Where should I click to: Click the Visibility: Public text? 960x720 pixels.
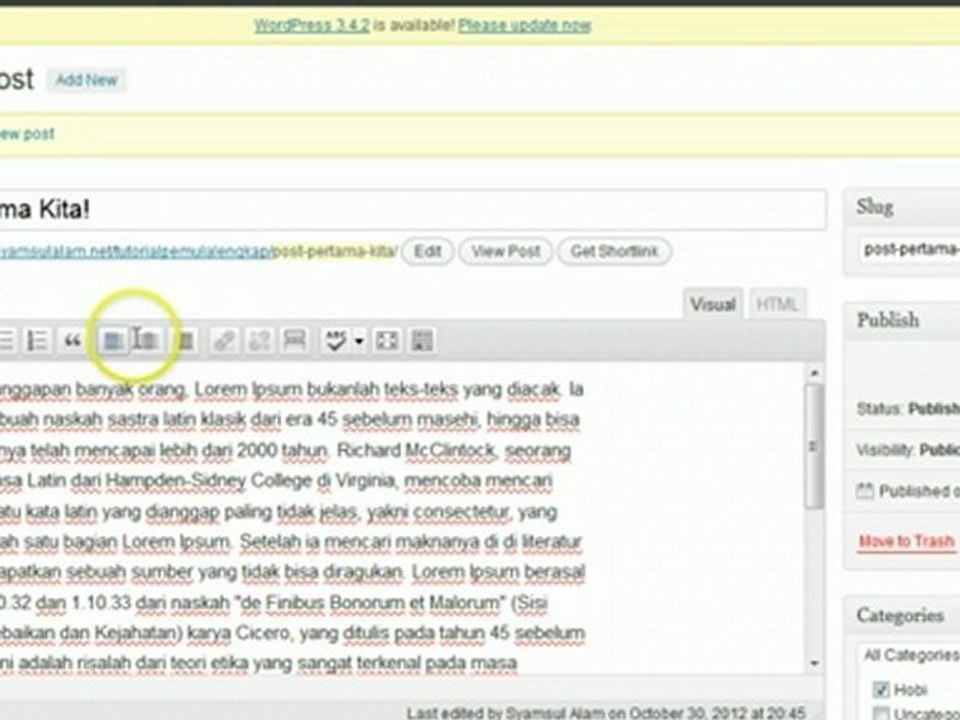coord(909,450)
